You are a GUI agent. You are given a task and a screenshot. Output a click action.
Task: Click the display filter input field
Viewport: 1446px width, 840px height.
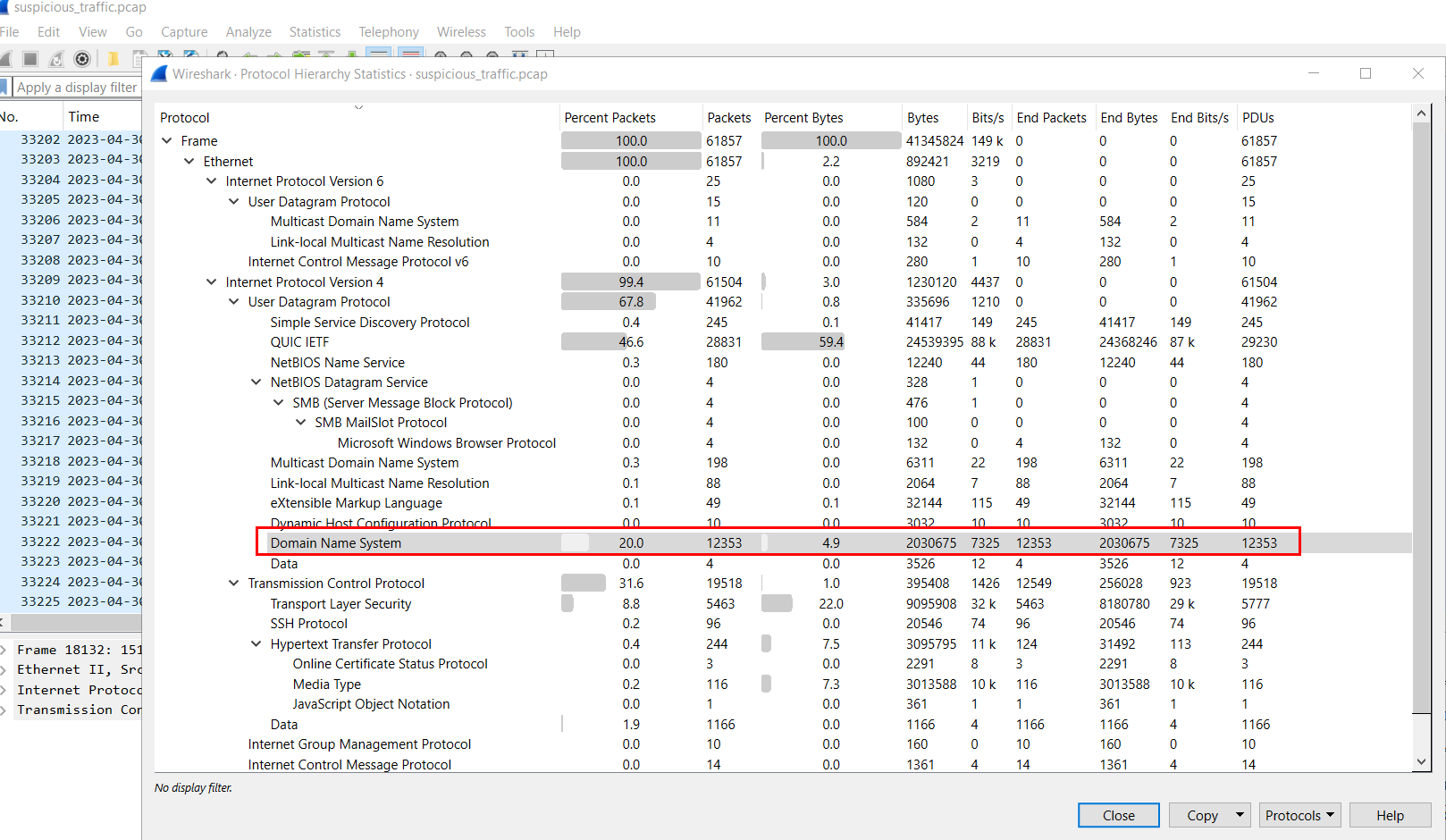[76, 88]
